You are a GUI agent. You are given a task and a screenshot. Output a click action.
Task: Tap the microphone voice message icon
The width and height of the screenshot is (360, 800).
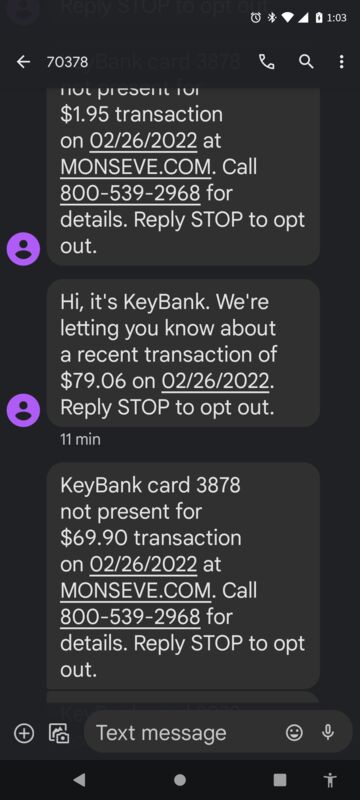coord(328,733)
